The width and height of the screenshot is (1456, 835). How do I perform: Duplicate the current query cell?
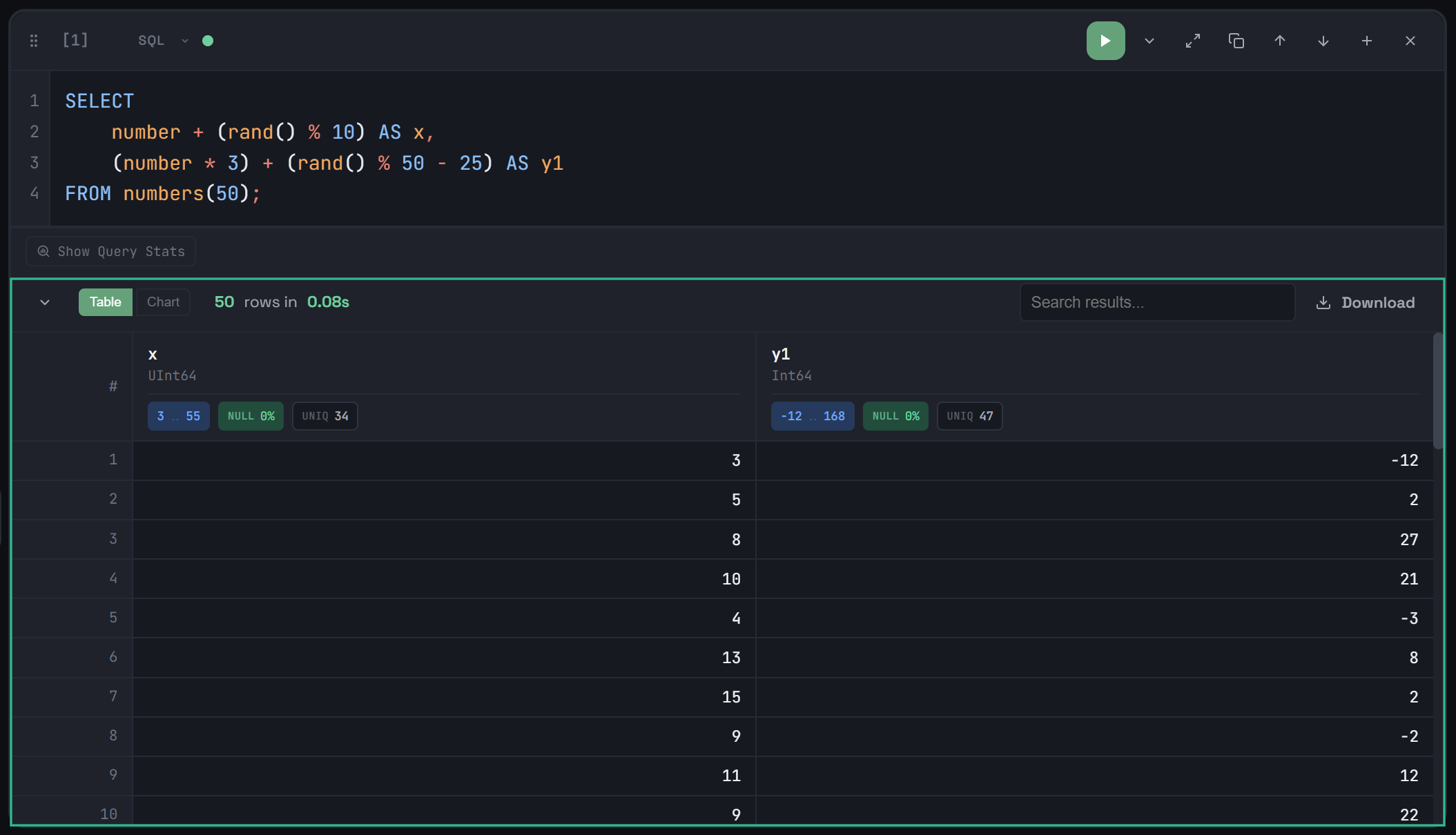click(1236, 41)
